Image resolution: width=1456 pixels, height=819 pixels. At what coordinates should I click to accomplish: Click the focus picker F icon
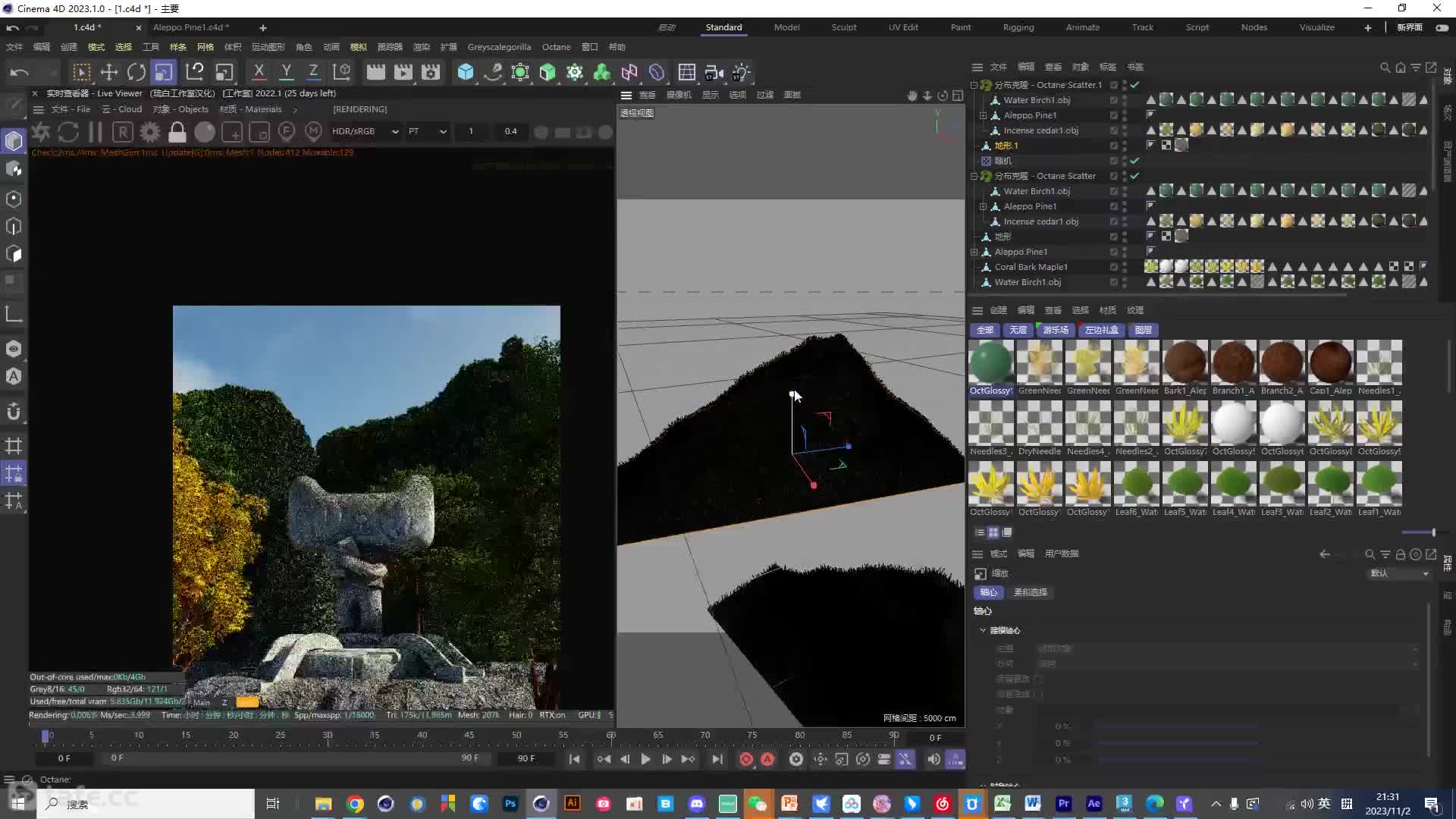pos(287,132)
